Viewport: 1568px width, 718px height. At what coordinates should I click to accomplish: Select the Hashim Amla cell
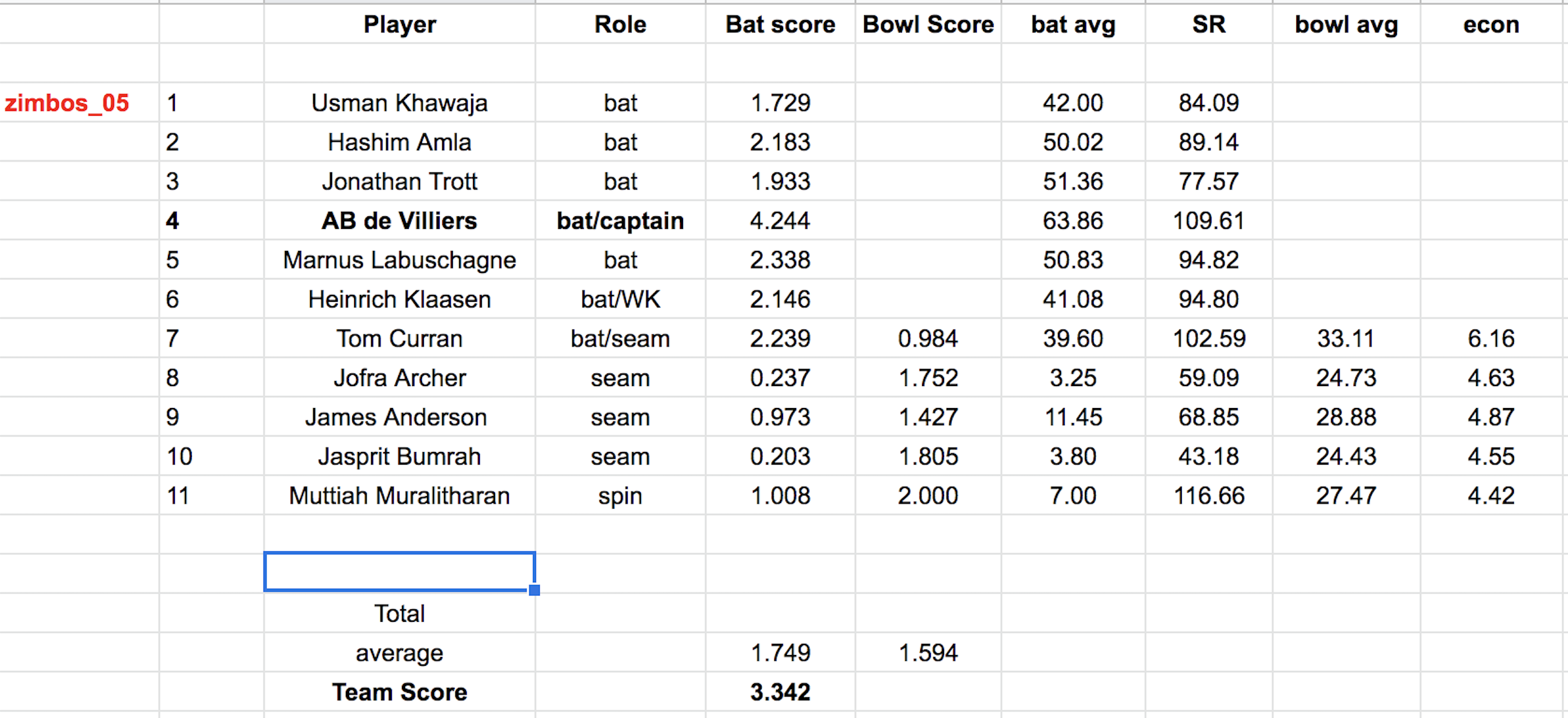click(x=399, y=142)
